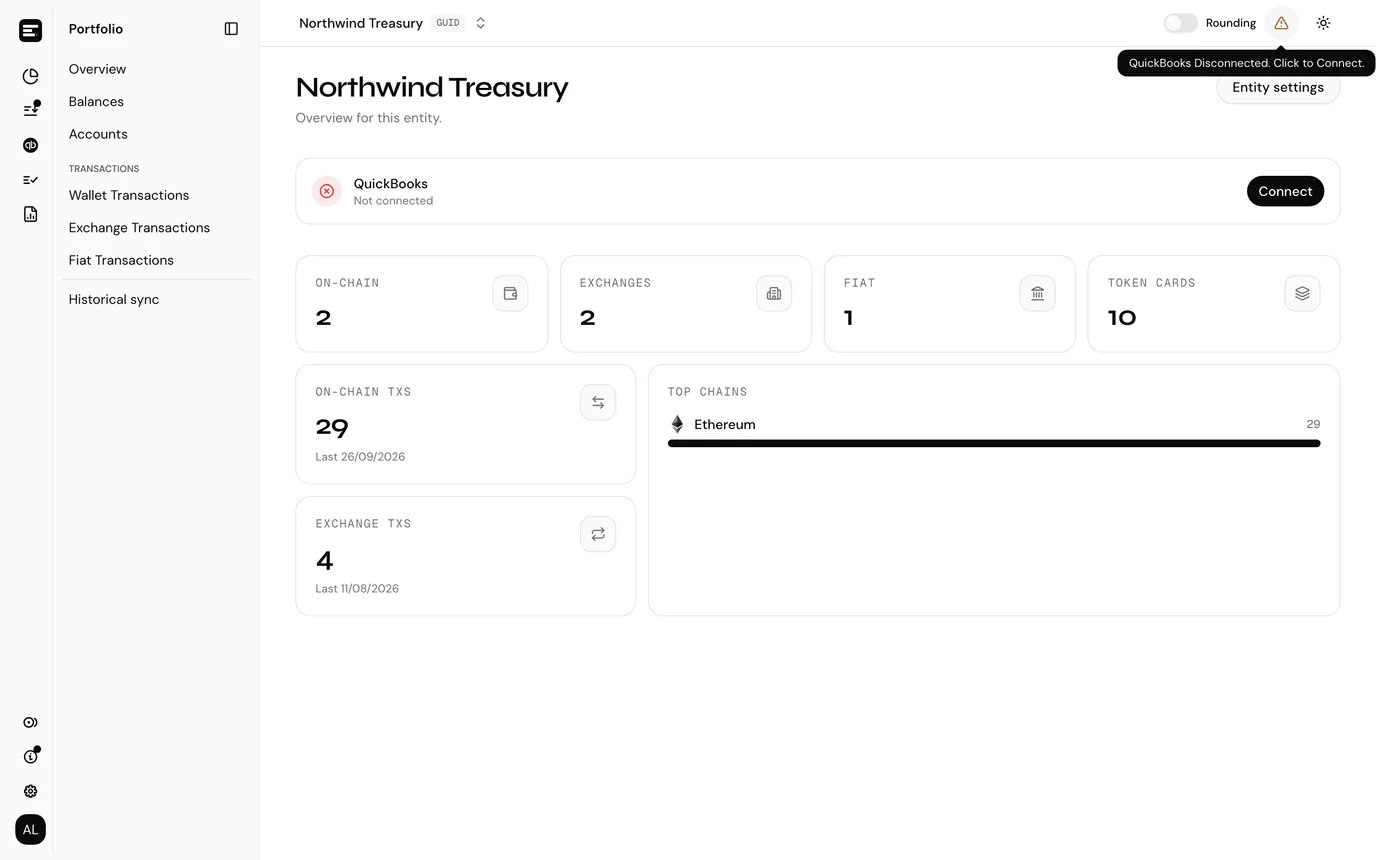
Task: Open the pie chart portfolio icon
Action: 30,76
